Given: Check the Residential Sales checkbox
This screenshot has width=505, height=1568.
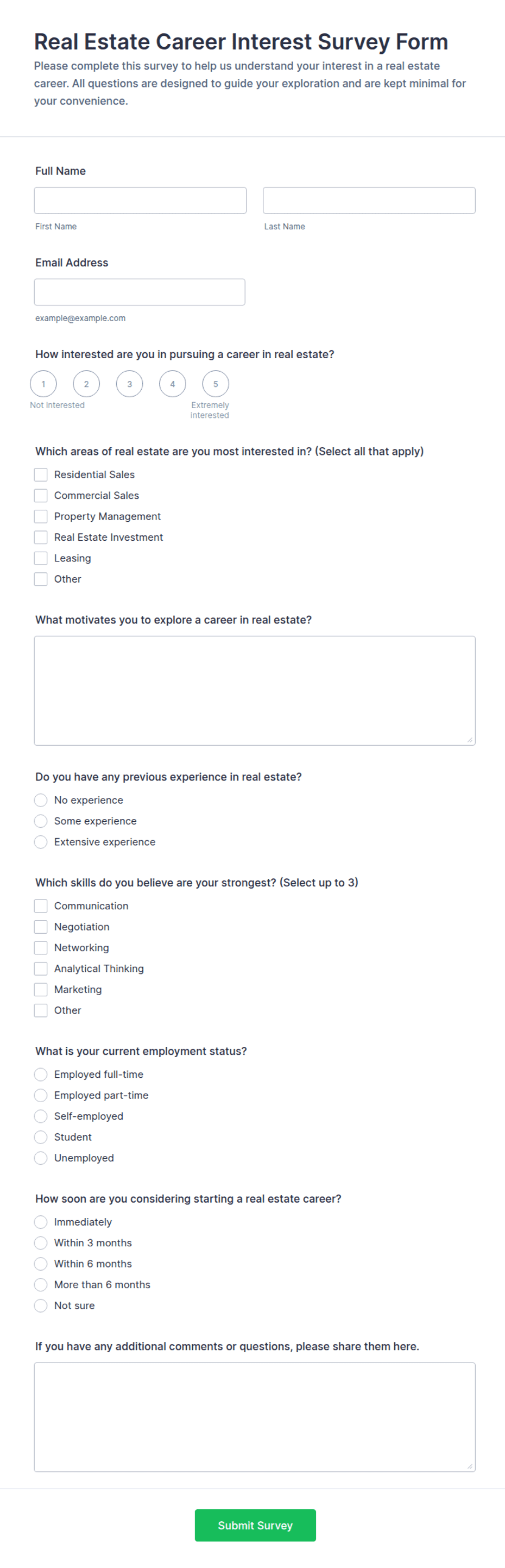Looking at the screenshot, I should (x=41, y=475).
